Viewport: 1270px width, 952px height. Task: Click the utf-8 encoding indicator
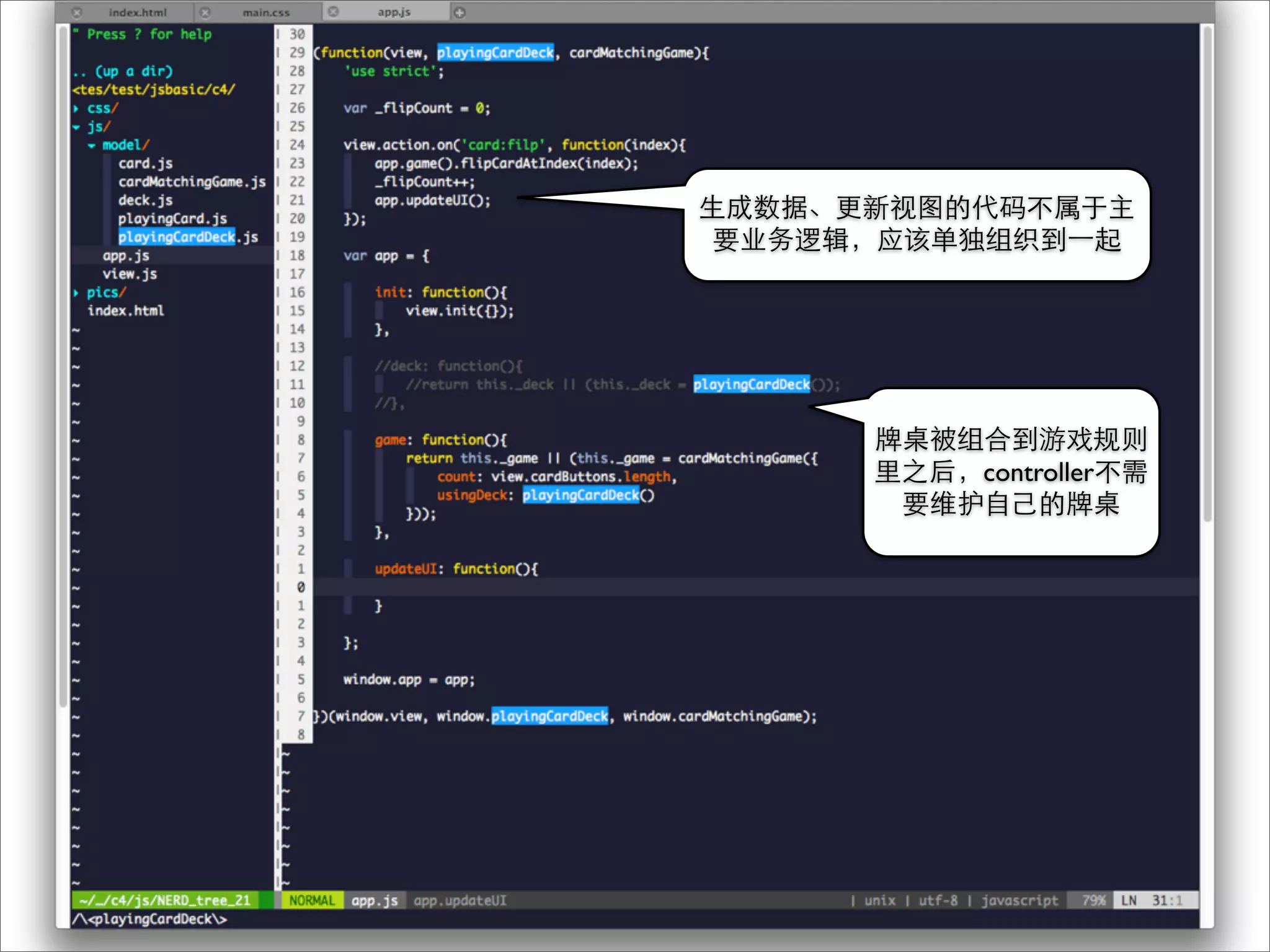938,900
